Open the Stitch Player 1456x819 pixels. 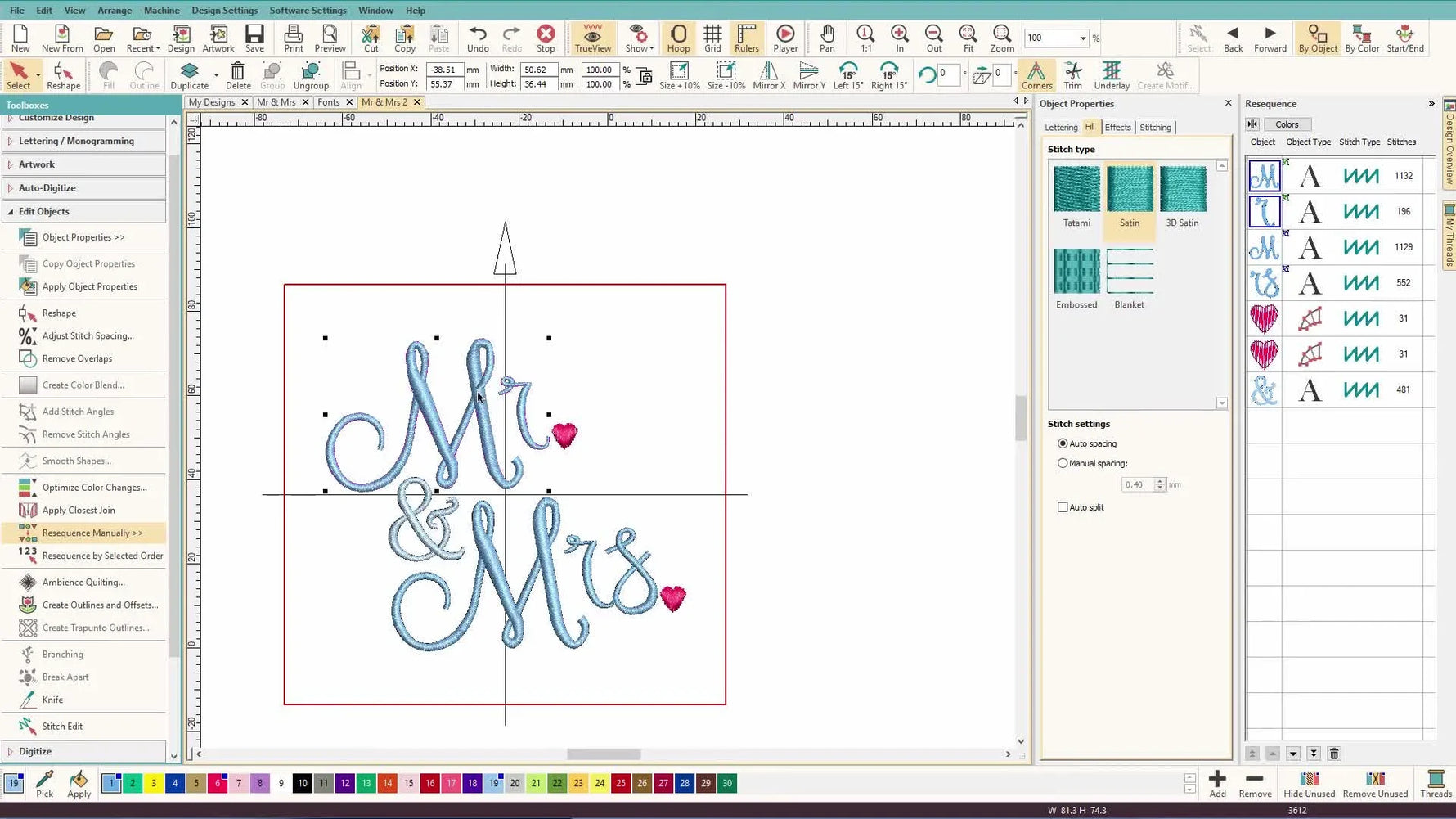(784, 38)
